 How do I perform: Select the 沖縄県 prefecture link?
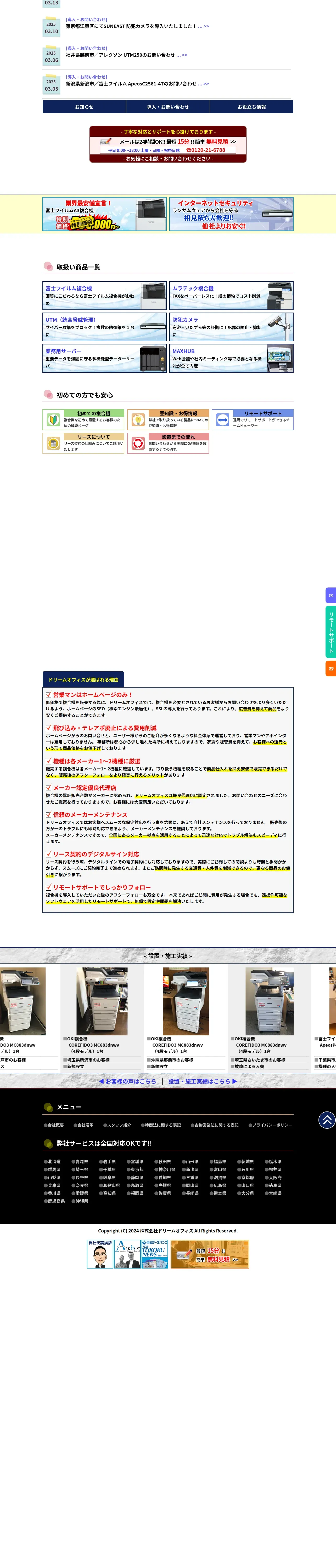[x=80, y=1201]
